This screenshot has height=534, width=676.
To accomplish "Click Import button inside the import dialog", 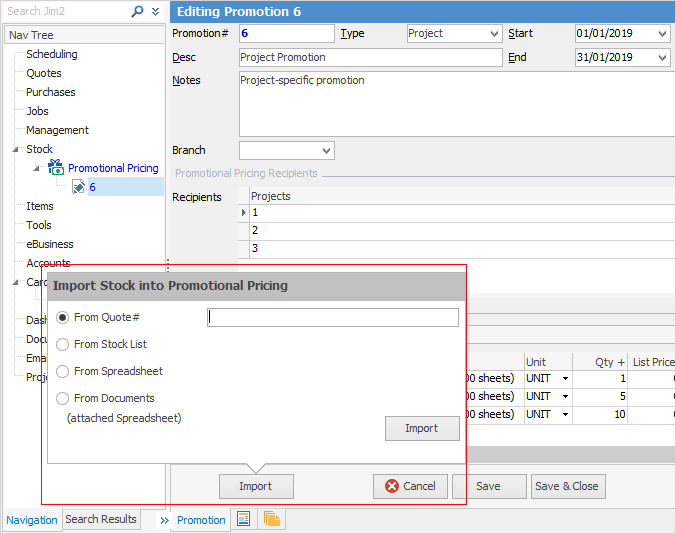I will [x=421, y=428].
